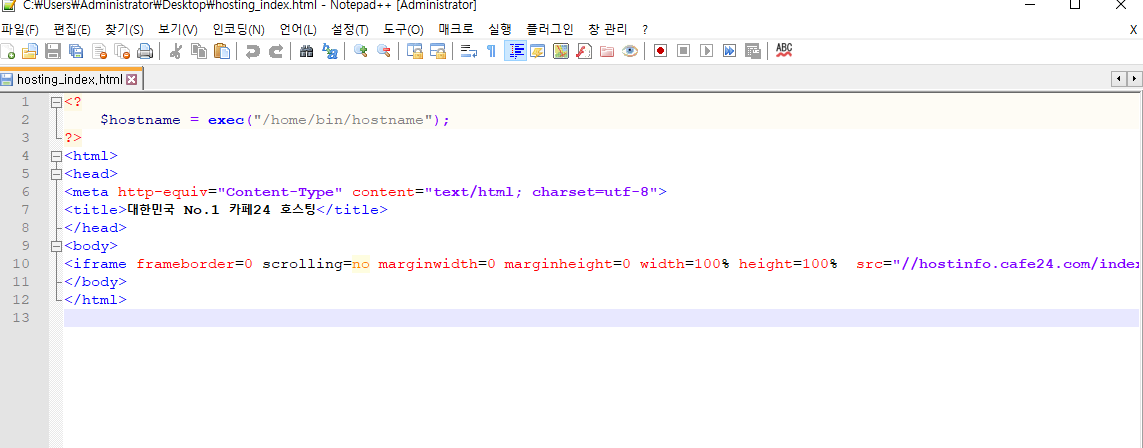
Task: Open the 인코딩(N) menu
Action: coord(238,30)
